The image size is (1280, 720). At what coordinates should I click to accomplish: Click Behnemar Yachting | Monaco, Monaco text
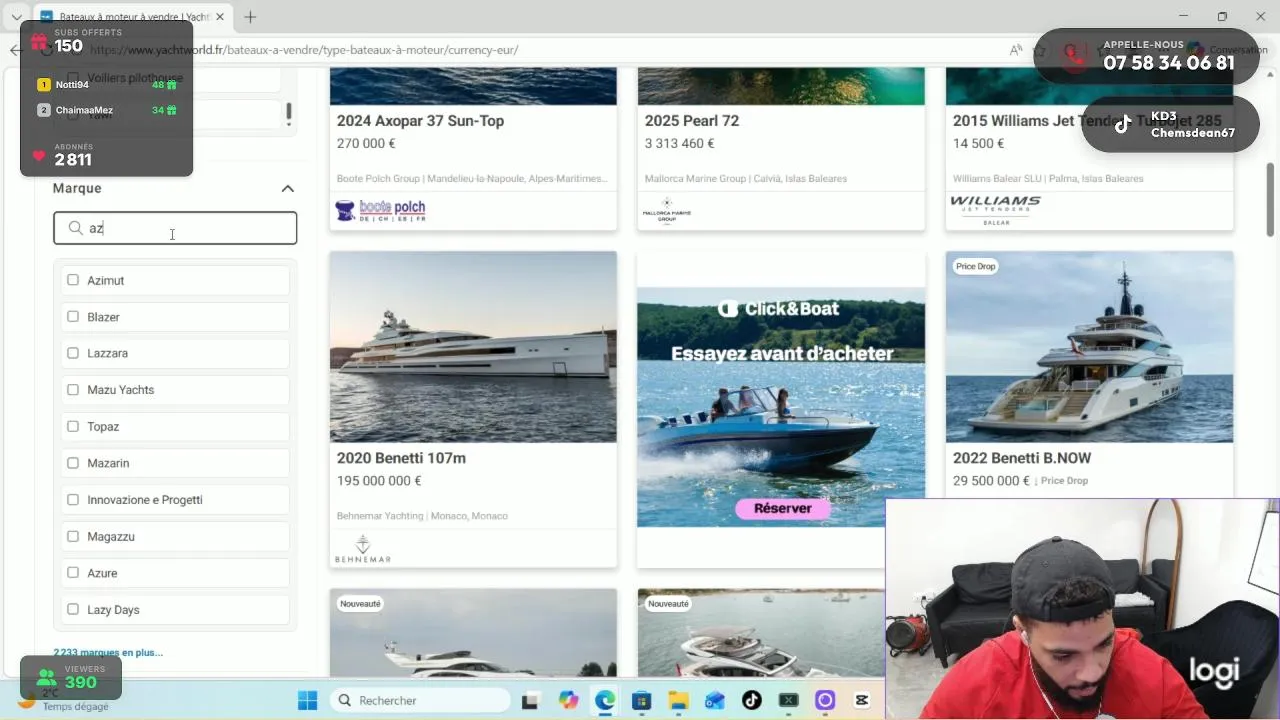click(x=422, y=516)
